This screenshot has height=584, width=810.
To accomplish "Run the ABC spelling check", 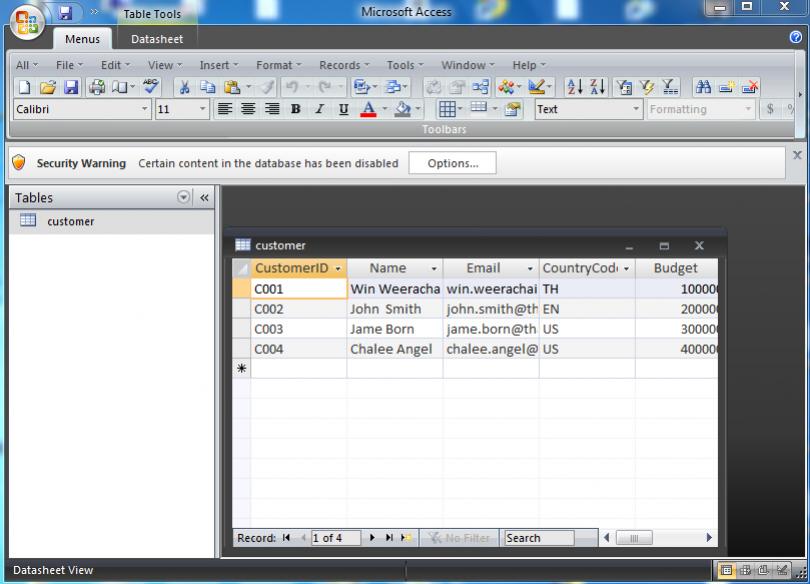I will 151,86.
